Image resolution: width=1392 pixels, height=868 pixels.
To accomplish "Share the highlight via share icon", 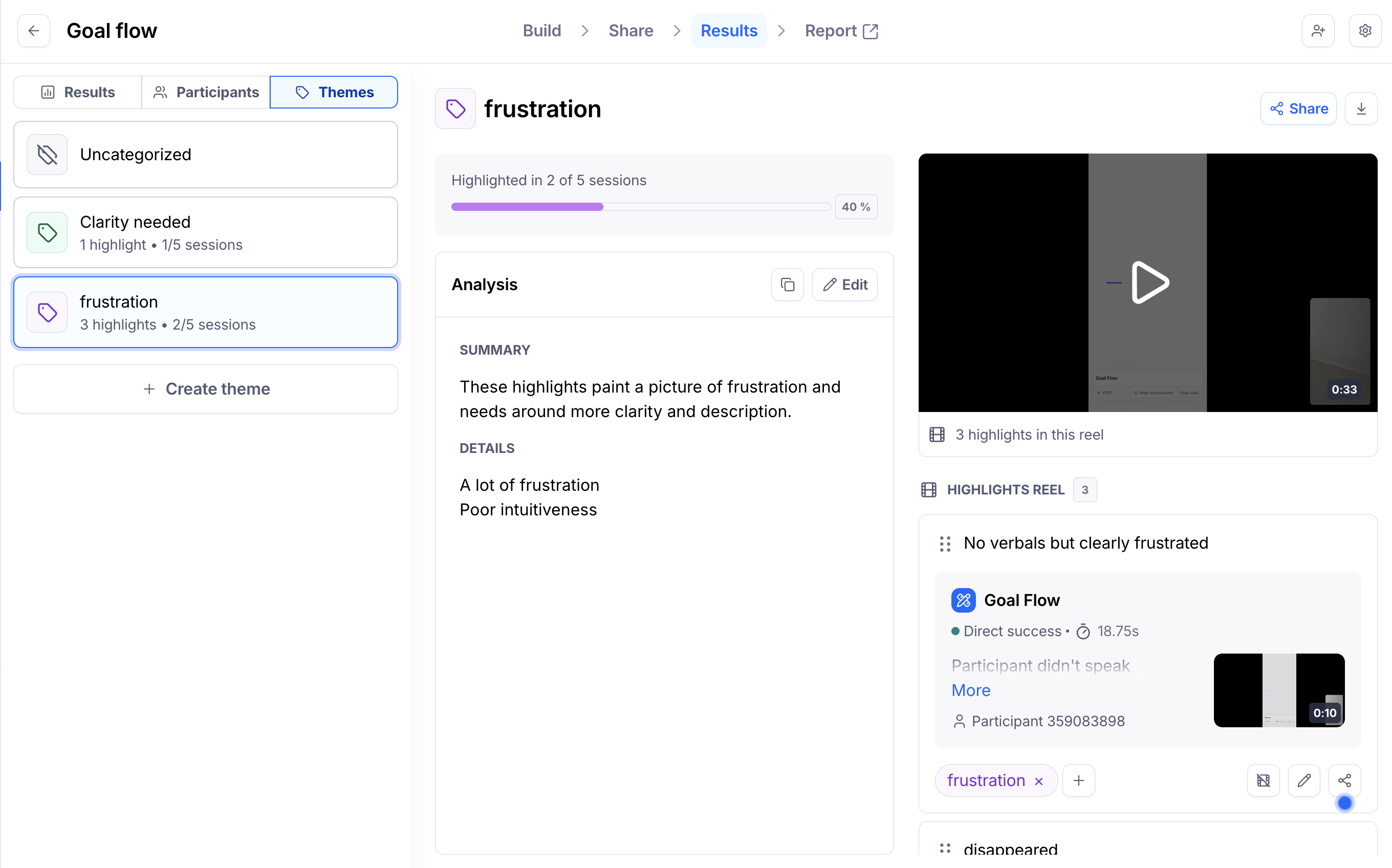I will pos(1344,780).
